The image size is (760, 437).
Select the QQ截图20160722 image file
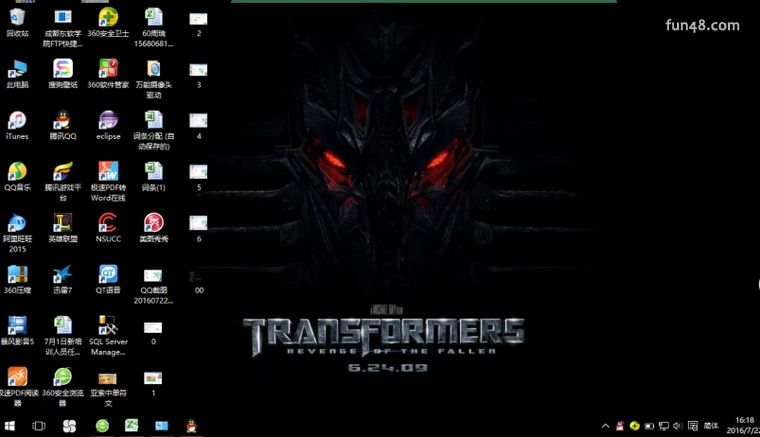153,276
